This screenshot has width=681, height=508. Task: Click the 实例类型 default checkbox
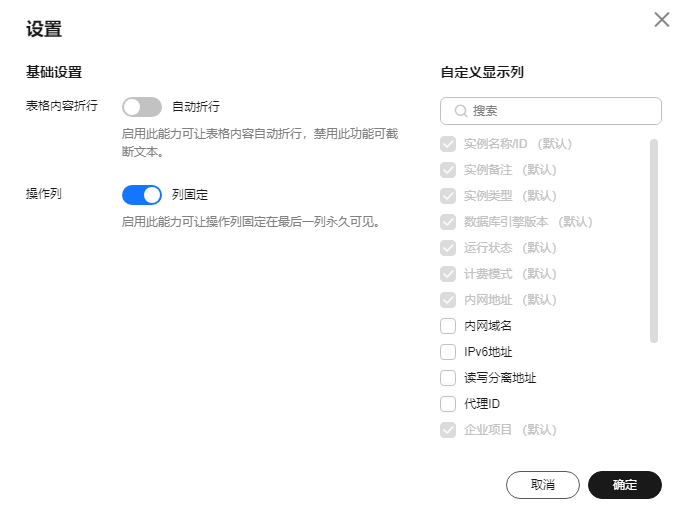[x=448, y=196]
